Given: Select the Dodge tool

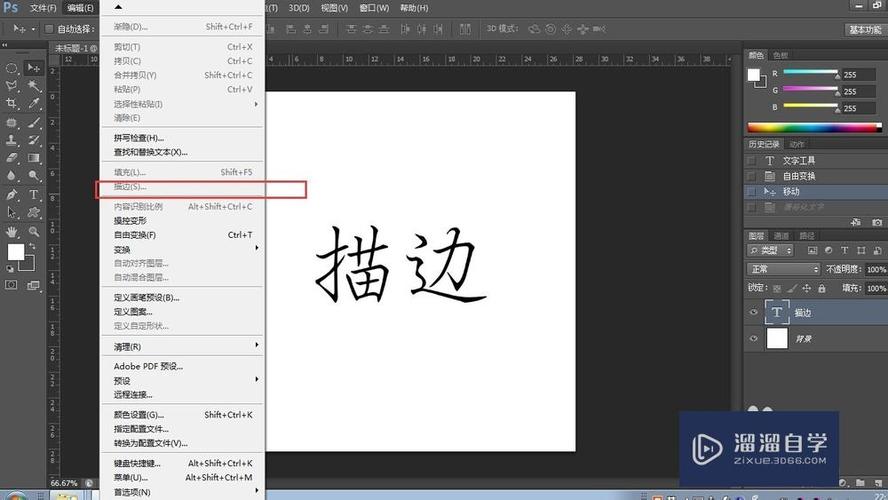Looking at the screenshot, I should click(34, 176).
